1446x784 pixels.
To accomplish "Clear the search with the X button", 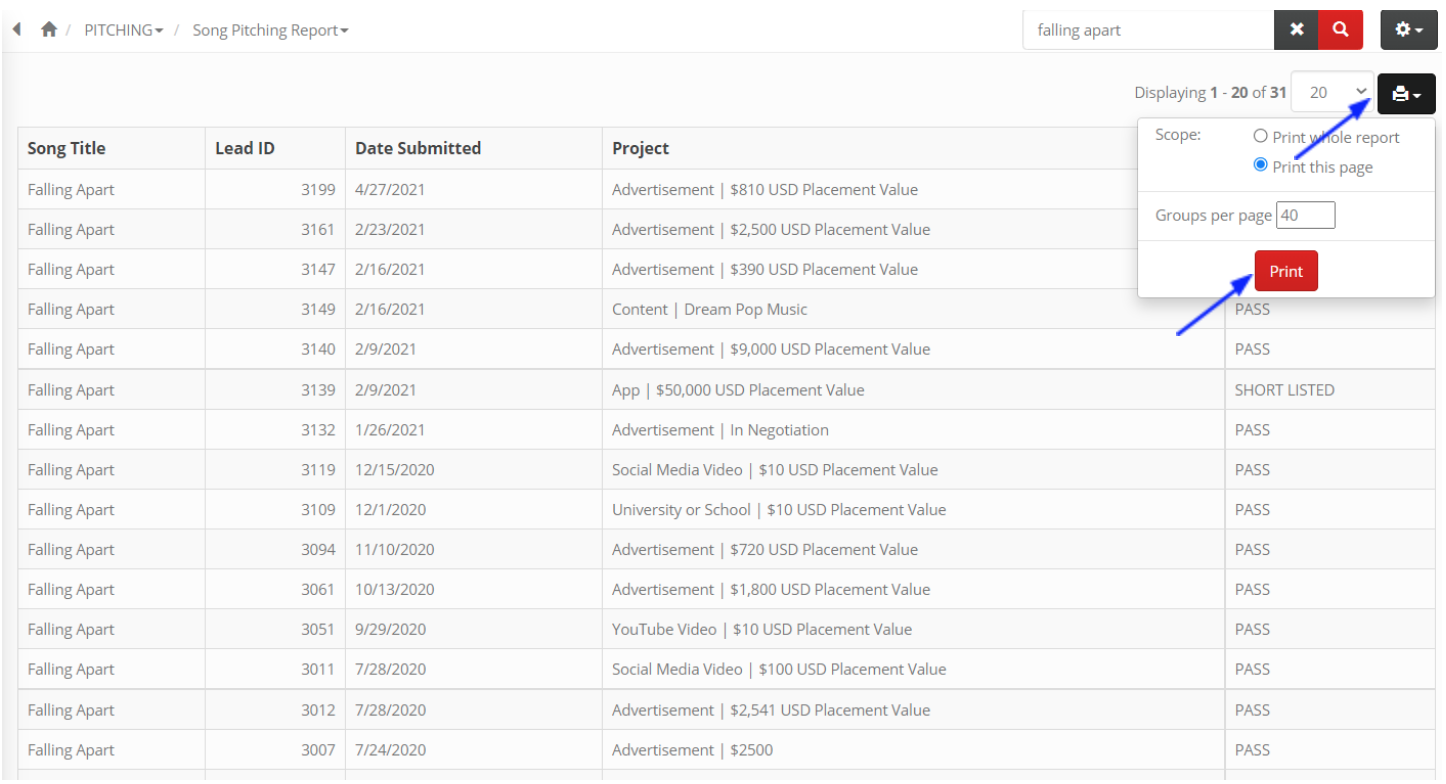I will 1296,30.
